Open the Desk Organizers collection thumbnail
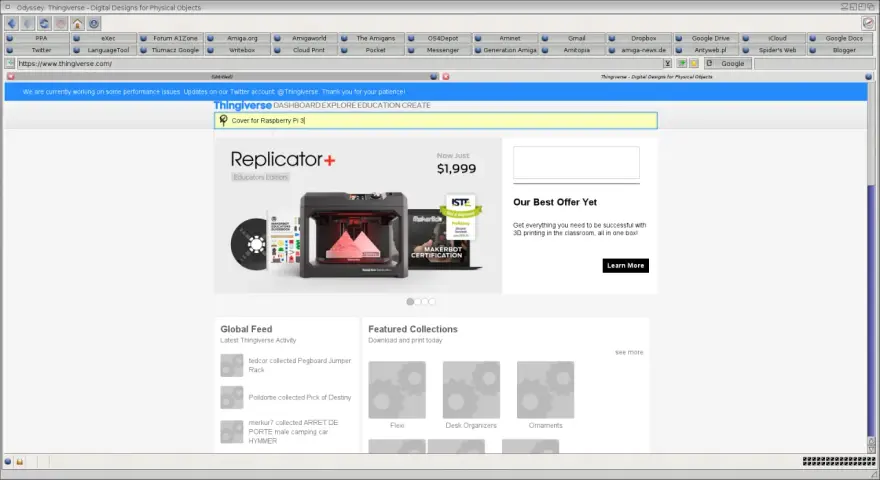This screenshot has width=880, height=480. (x=471, y=390)
